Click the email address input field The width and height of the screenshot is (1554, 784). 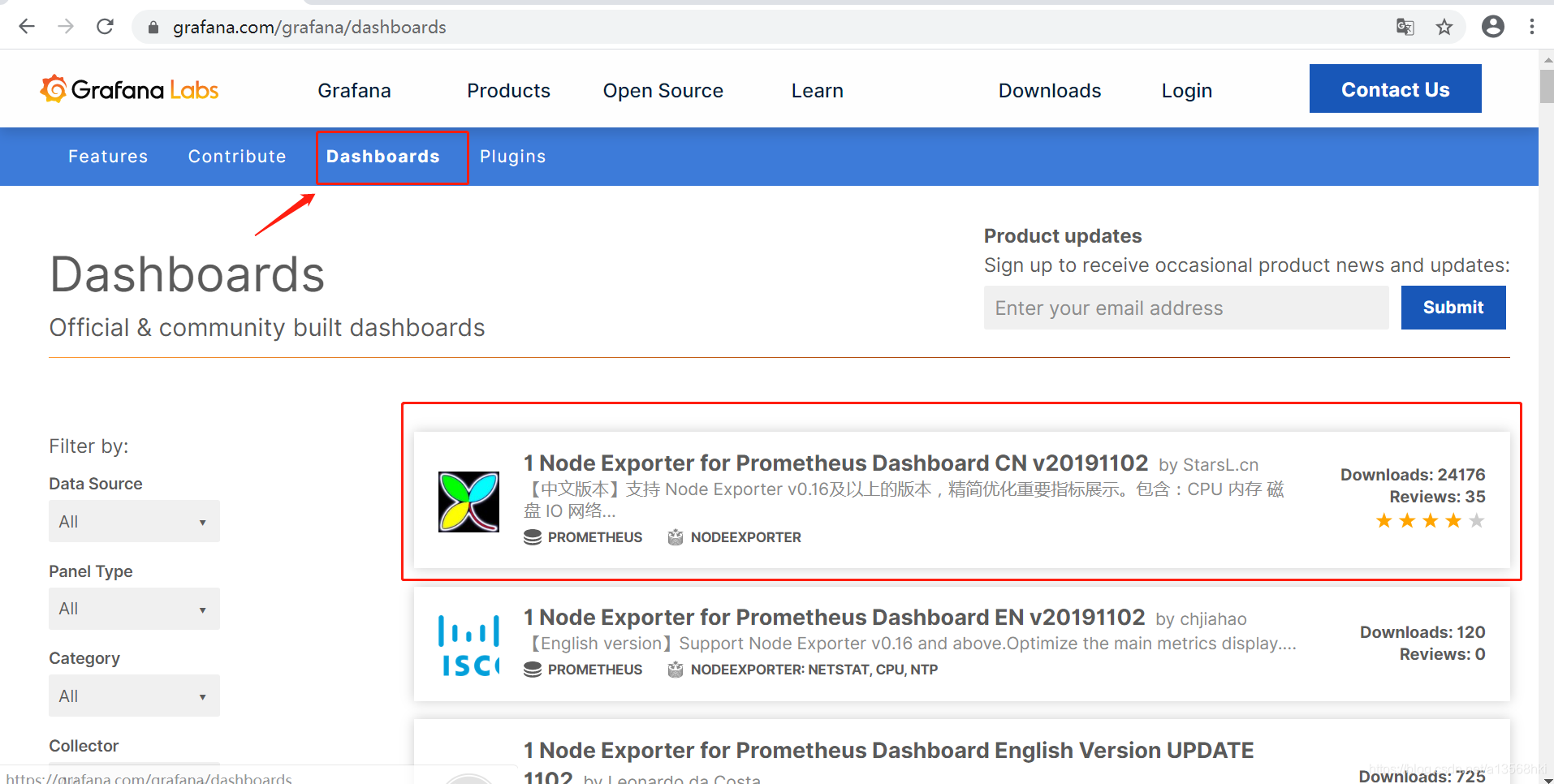coord(1185,308)
